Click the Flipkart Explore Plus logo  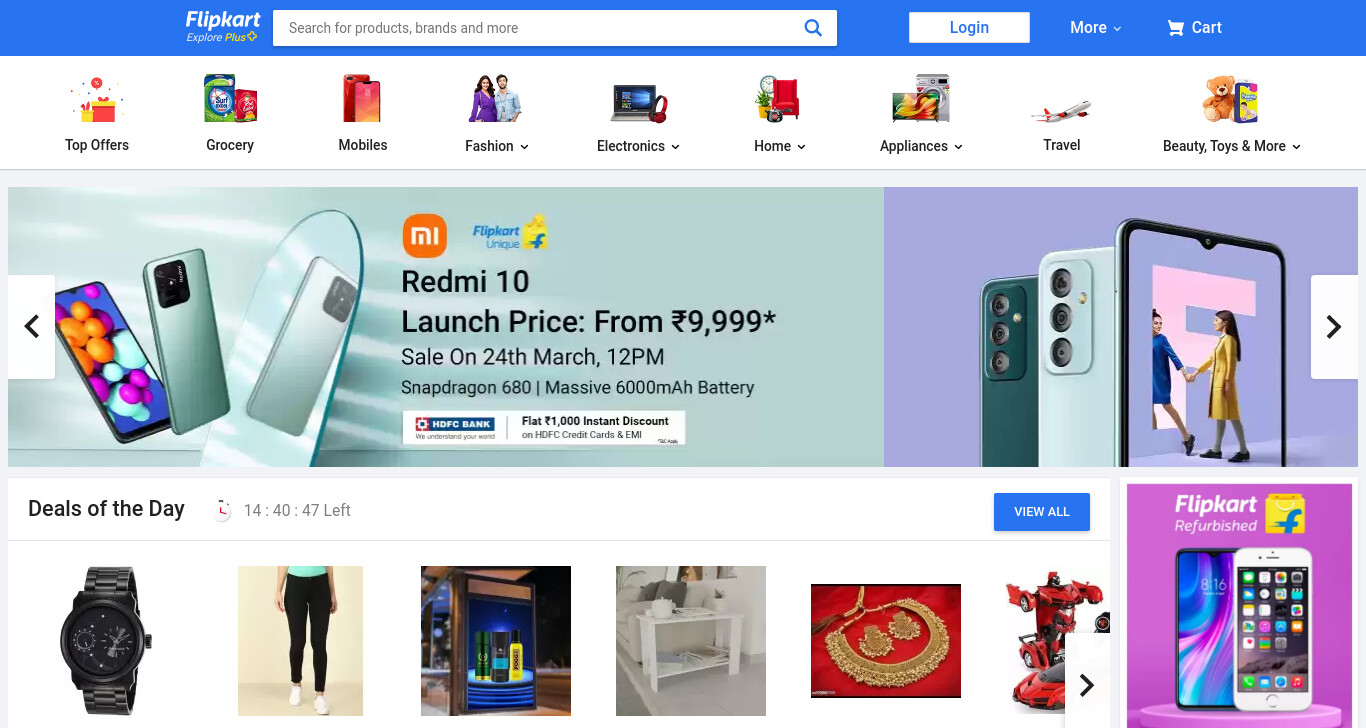(222, 27)
